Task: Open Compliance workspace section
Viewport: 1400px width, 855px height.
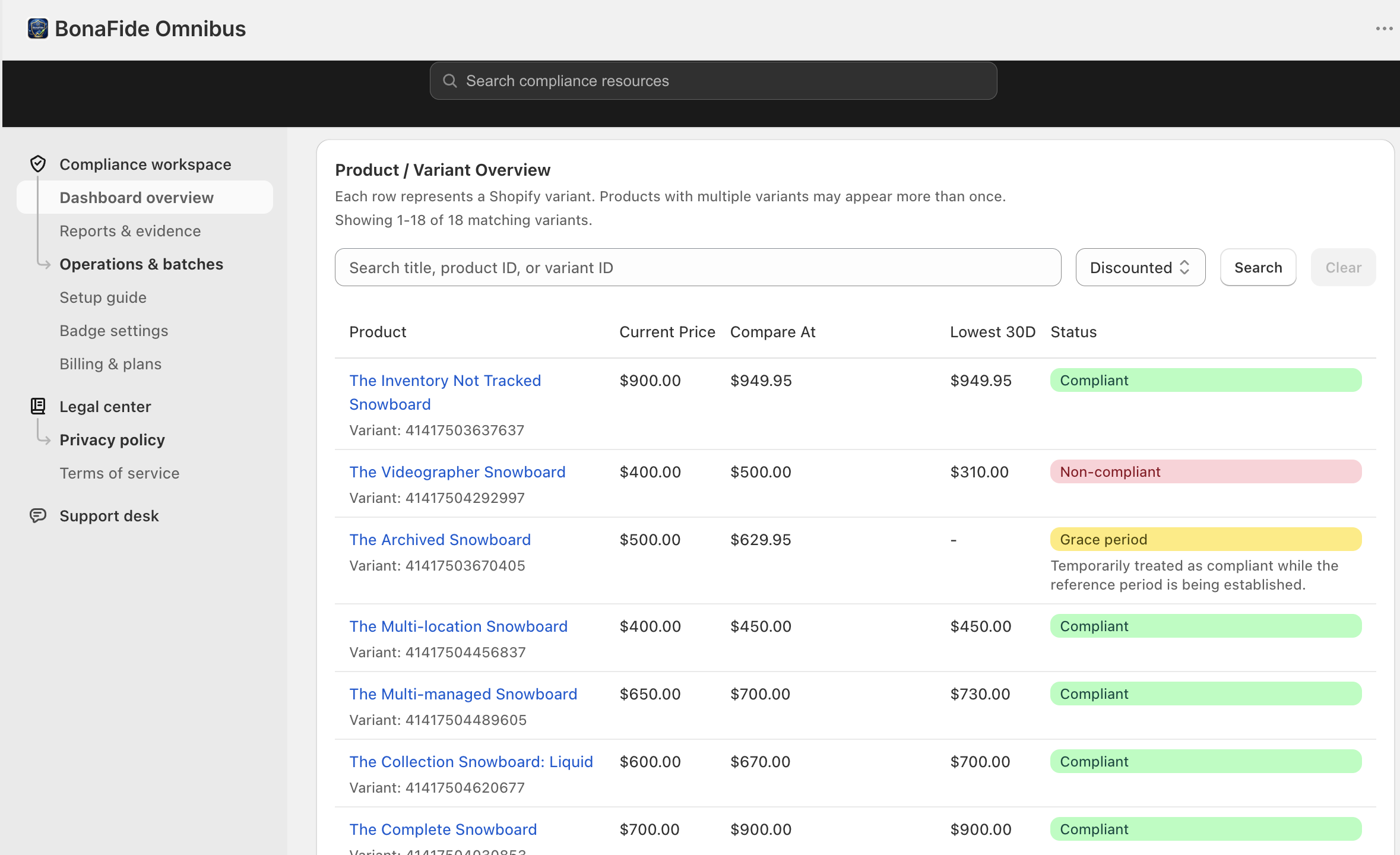Action: [145, 164]
